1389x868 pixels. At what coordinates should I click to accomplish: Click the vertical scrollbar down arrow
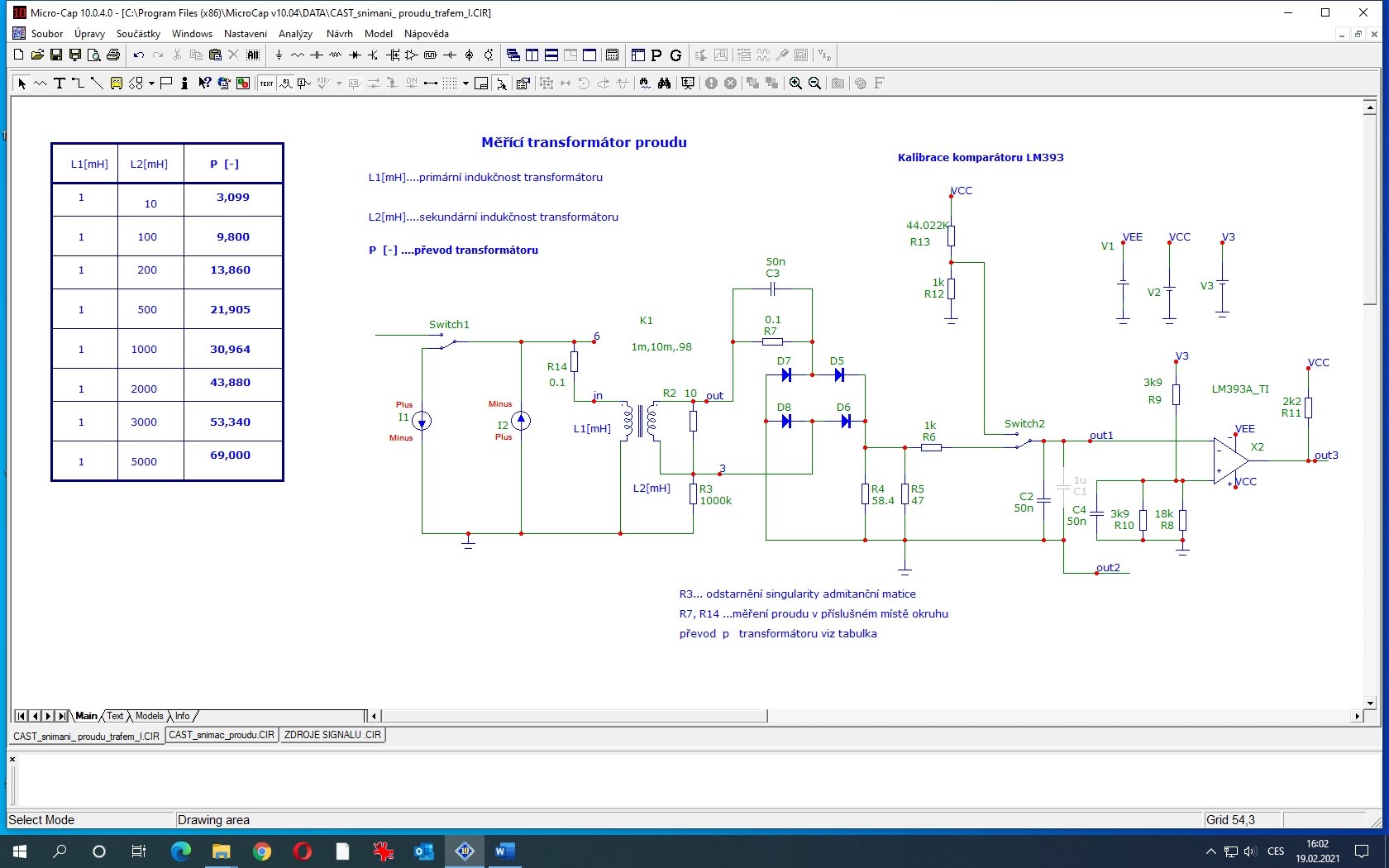[x=1370, y=703]
